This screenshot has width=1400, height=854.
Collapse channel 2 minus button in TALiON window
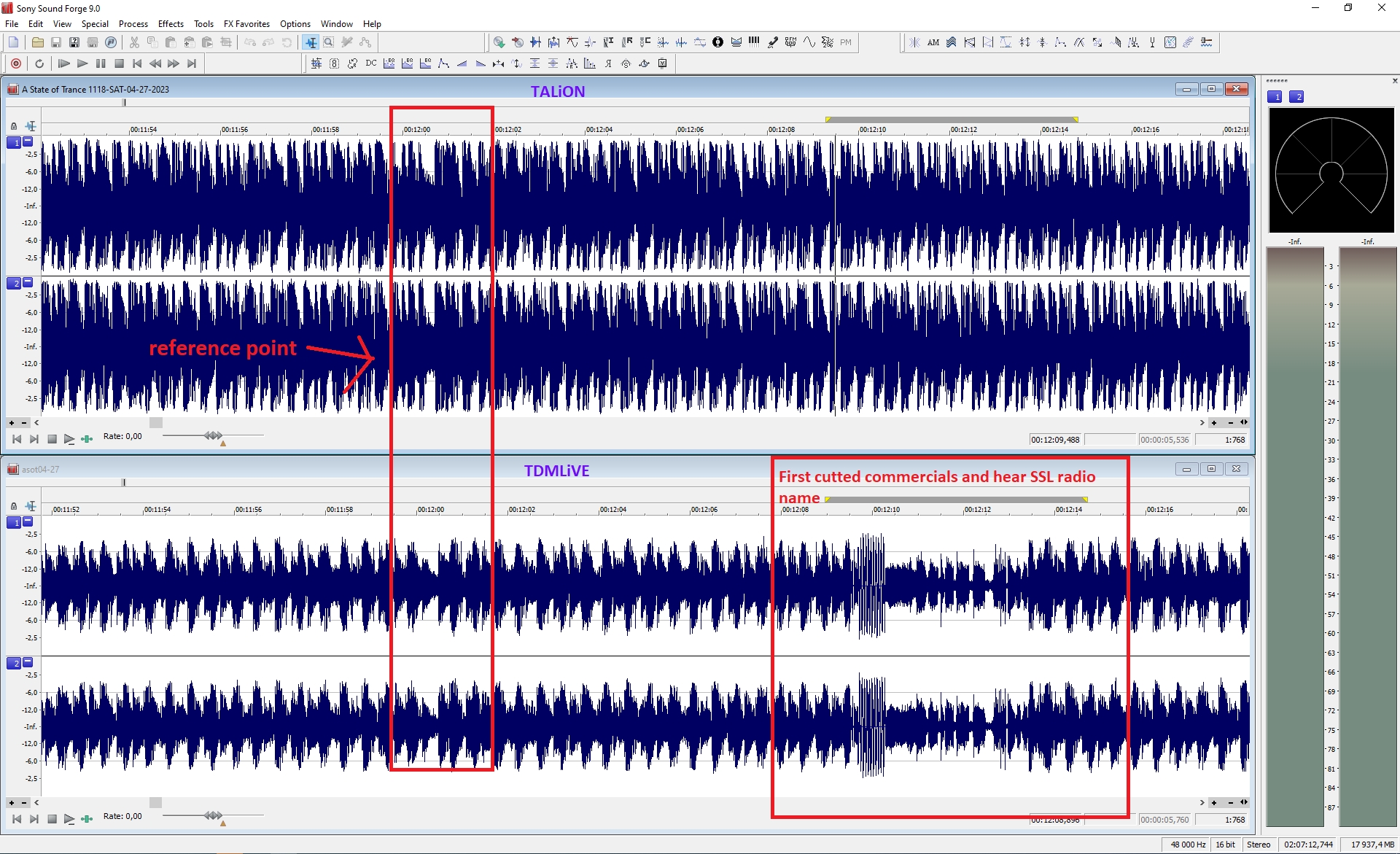(28, 282)
